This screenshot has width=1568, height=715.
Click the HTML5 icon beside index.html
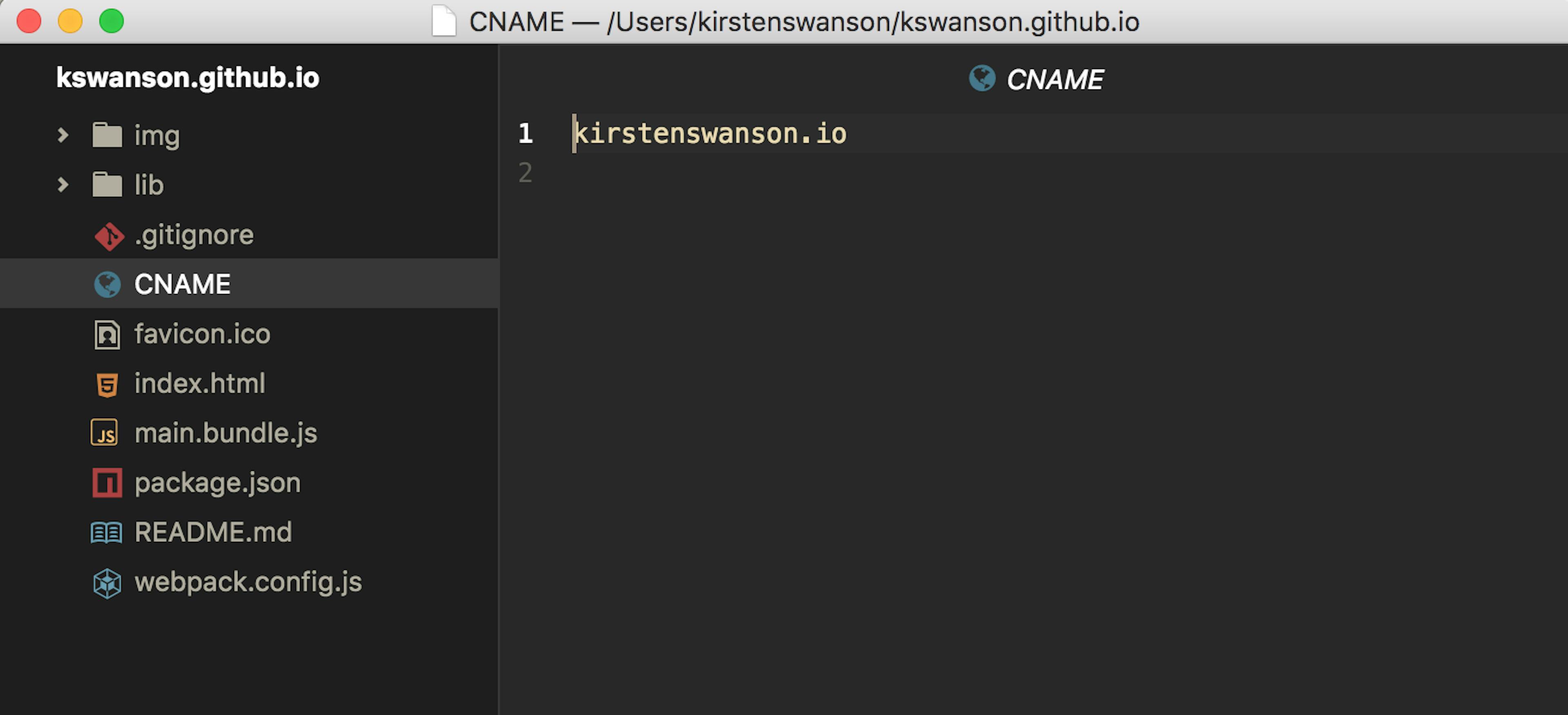107,385
